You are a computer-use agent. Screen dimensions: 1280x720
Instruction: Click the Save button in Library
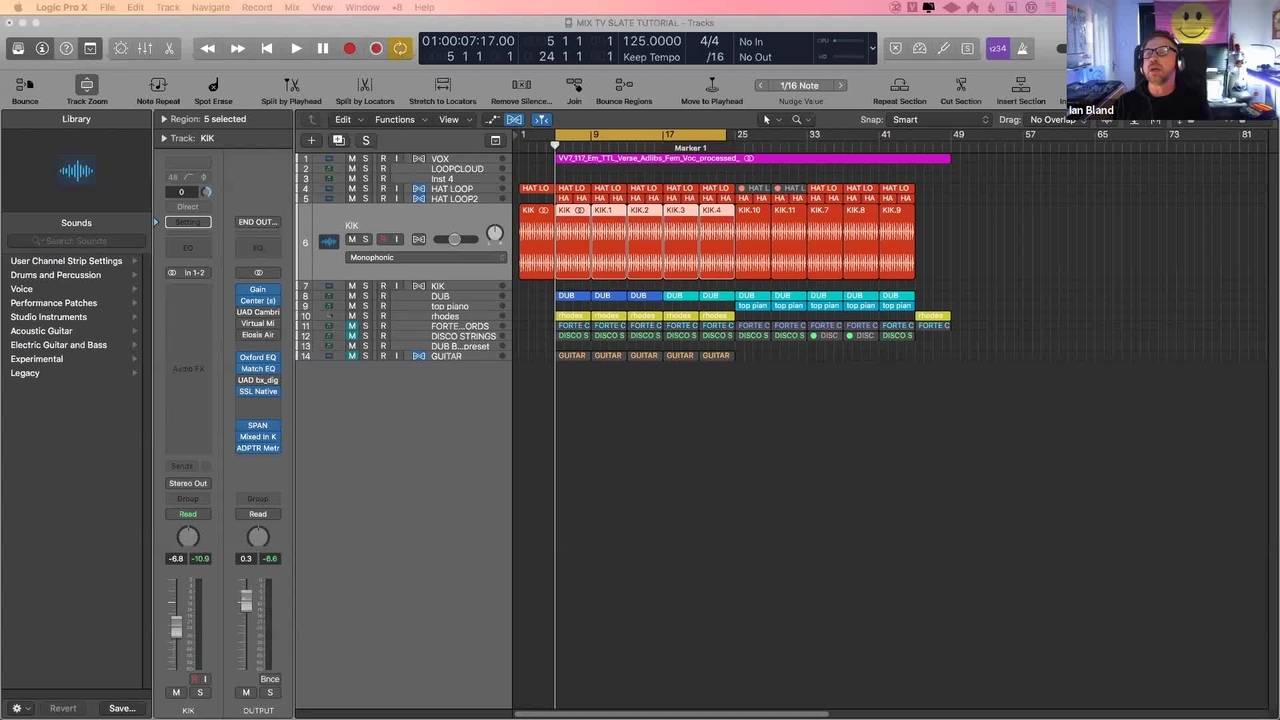[122, 708]
